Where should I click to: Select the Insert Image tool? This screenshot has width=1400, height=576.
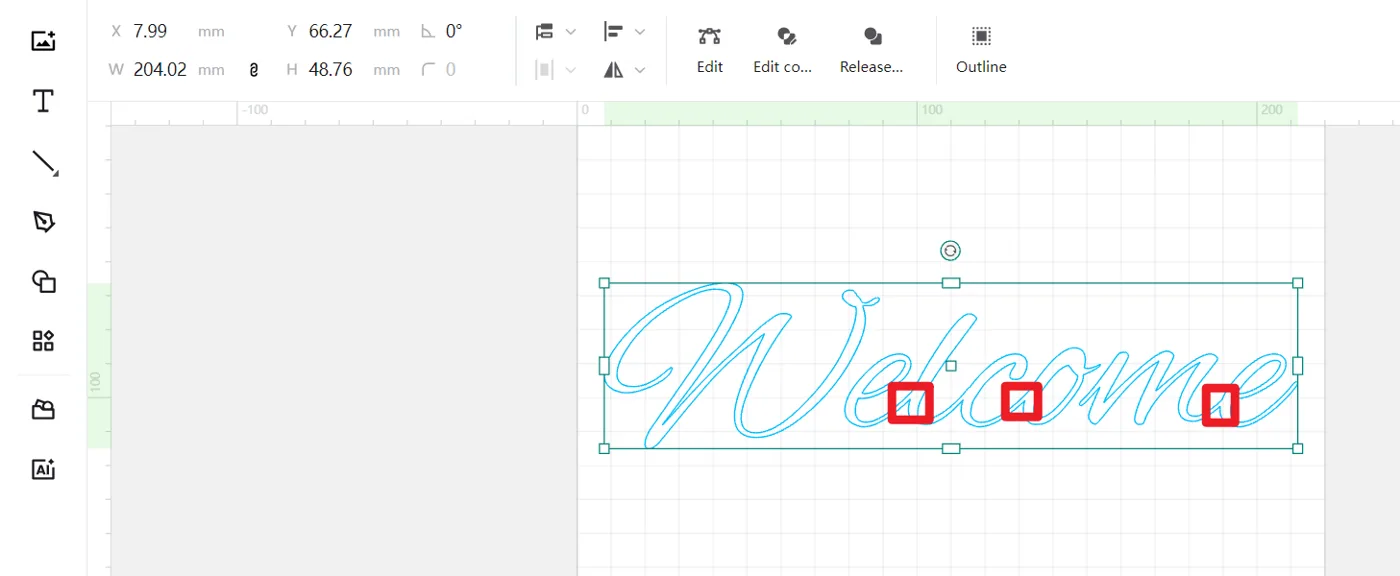(43, 41)
